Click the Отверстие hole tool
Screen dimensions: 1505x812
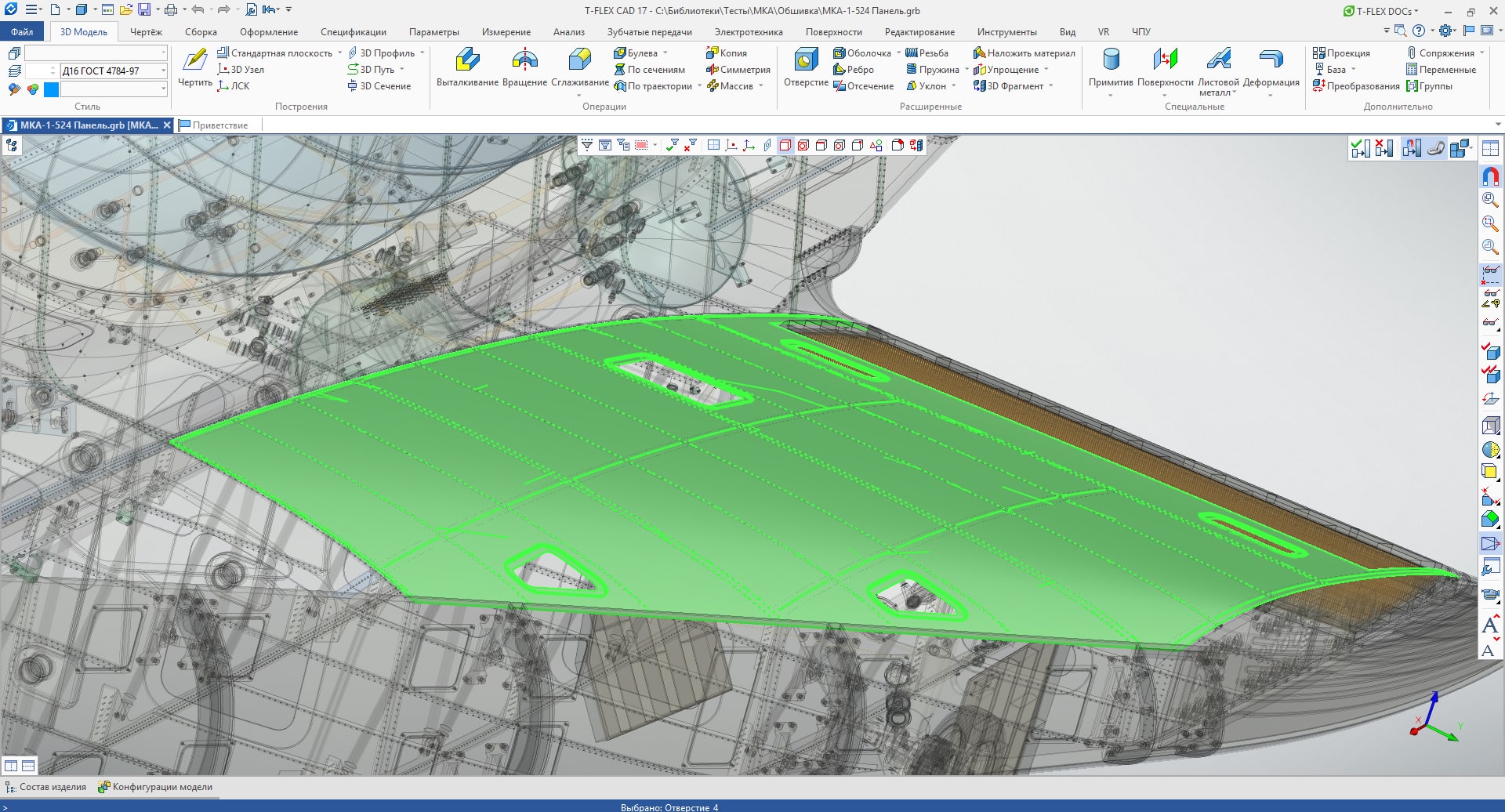[x=806, y=67]
